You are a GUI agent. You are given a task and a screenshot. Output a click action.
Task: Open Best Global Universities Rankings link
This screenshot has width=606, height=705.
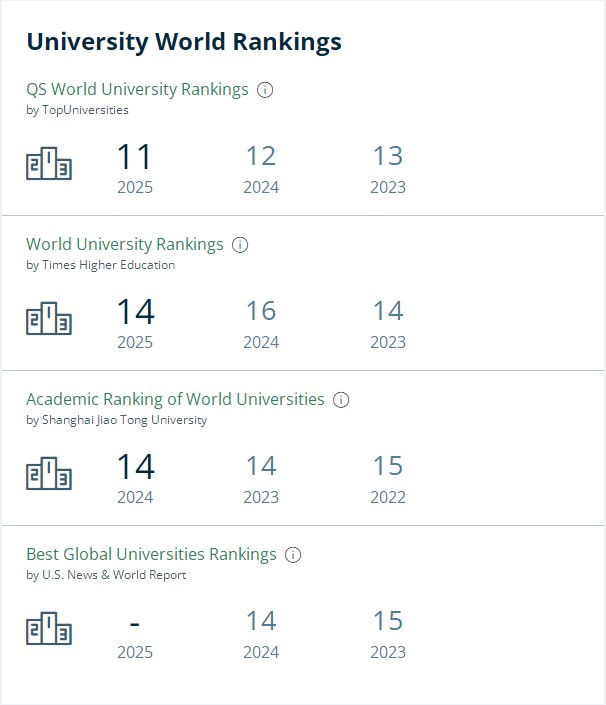point(151,554)
